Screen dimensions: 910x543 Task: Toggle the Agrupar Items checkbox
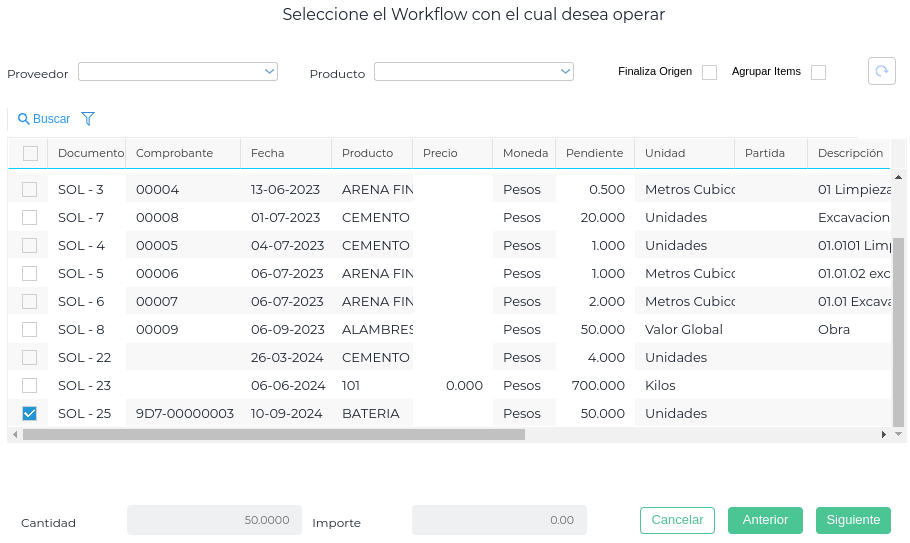819,72
